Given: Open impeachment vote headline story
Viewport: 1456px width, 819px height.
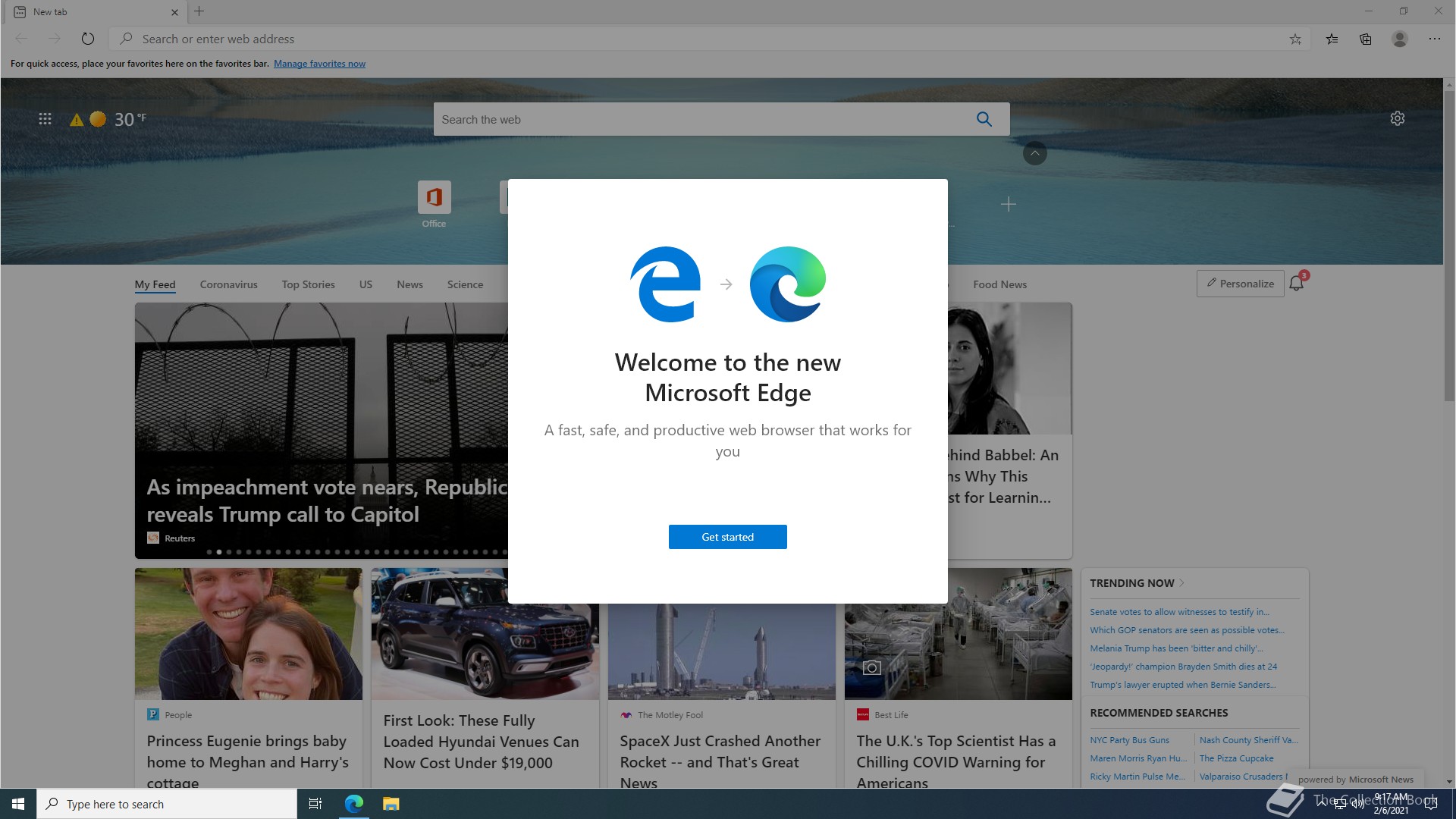Looking at the screenshot, I should [x=322, y=430].
